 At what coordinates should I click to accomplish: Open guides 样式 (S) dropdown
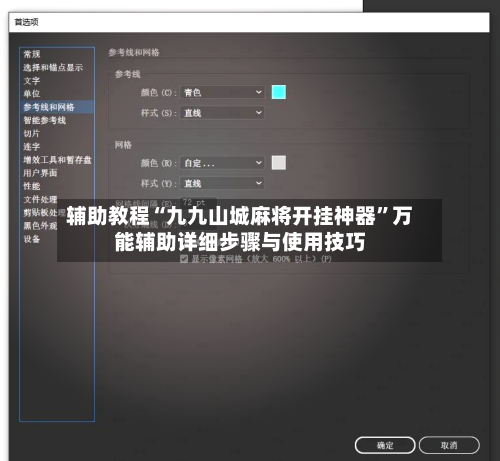222,113
